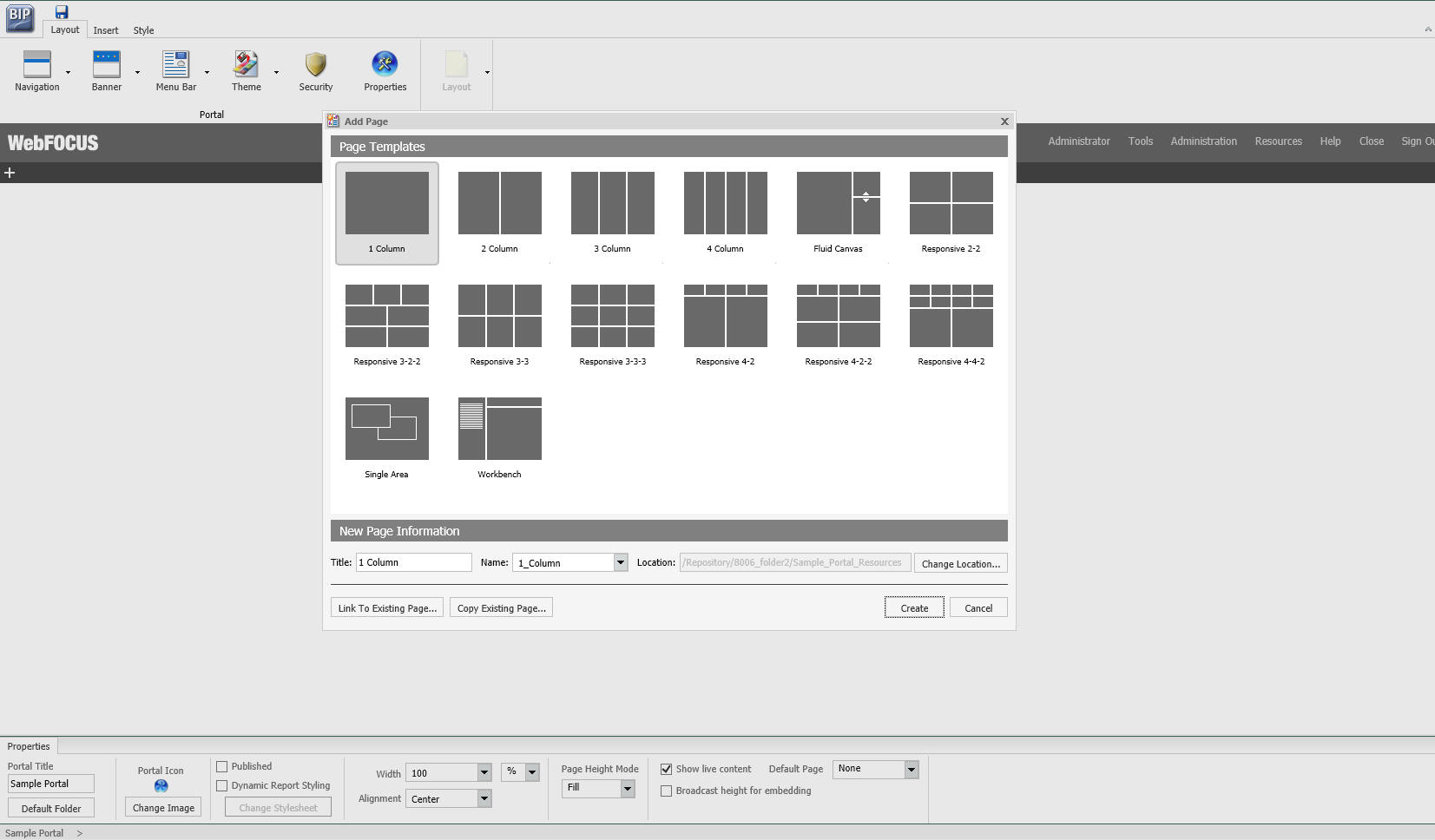This screenshot has width=1435, height=840.
Task: Select the Navigation tool in the Portal ribbon
Action: 37,71
